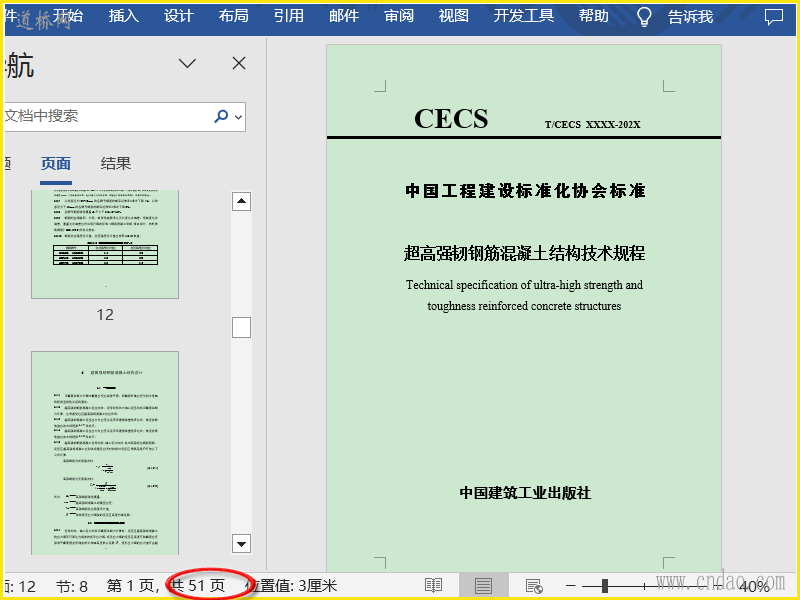Open the 插入 ribbon tab

(x=123, y=16)
